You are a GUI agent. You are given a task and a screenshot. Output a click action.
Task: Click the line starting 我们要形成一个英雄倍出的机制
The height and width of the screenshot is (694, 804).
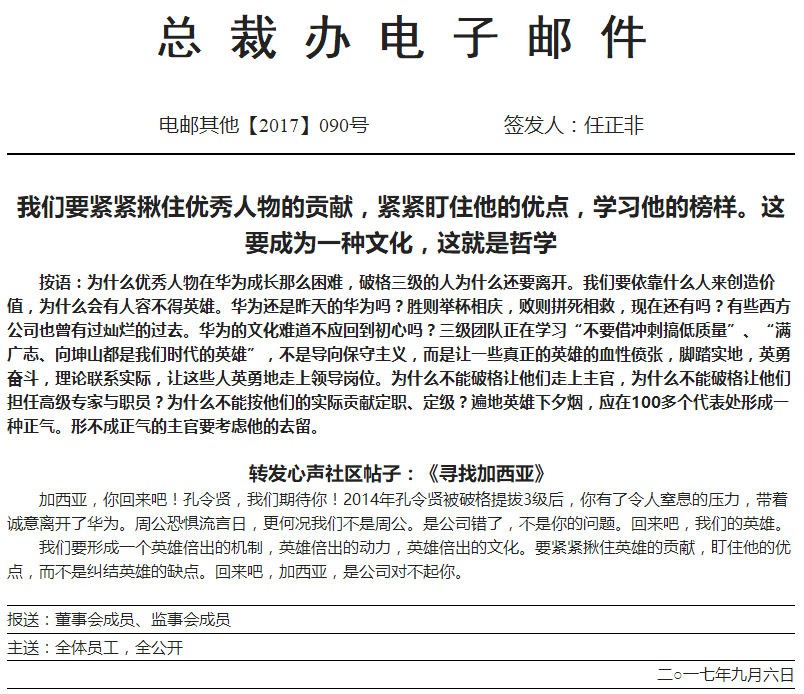(x=415, y=547)
